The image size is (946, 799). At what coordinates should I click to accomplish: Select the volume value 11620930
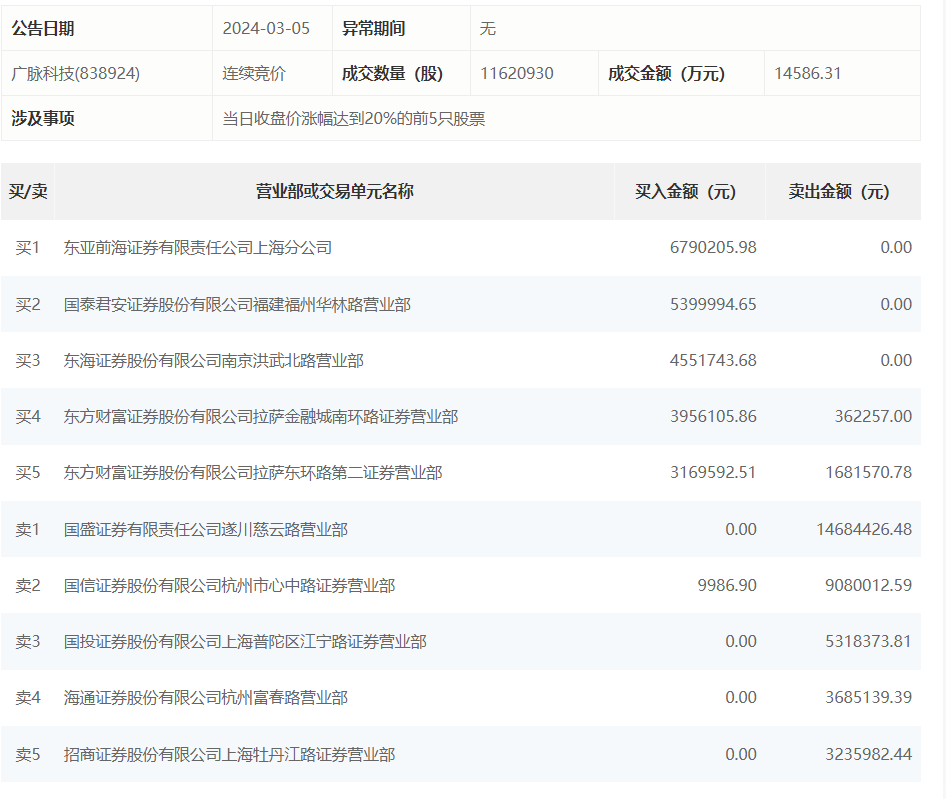pyautogui.click(x=516, y=74)
